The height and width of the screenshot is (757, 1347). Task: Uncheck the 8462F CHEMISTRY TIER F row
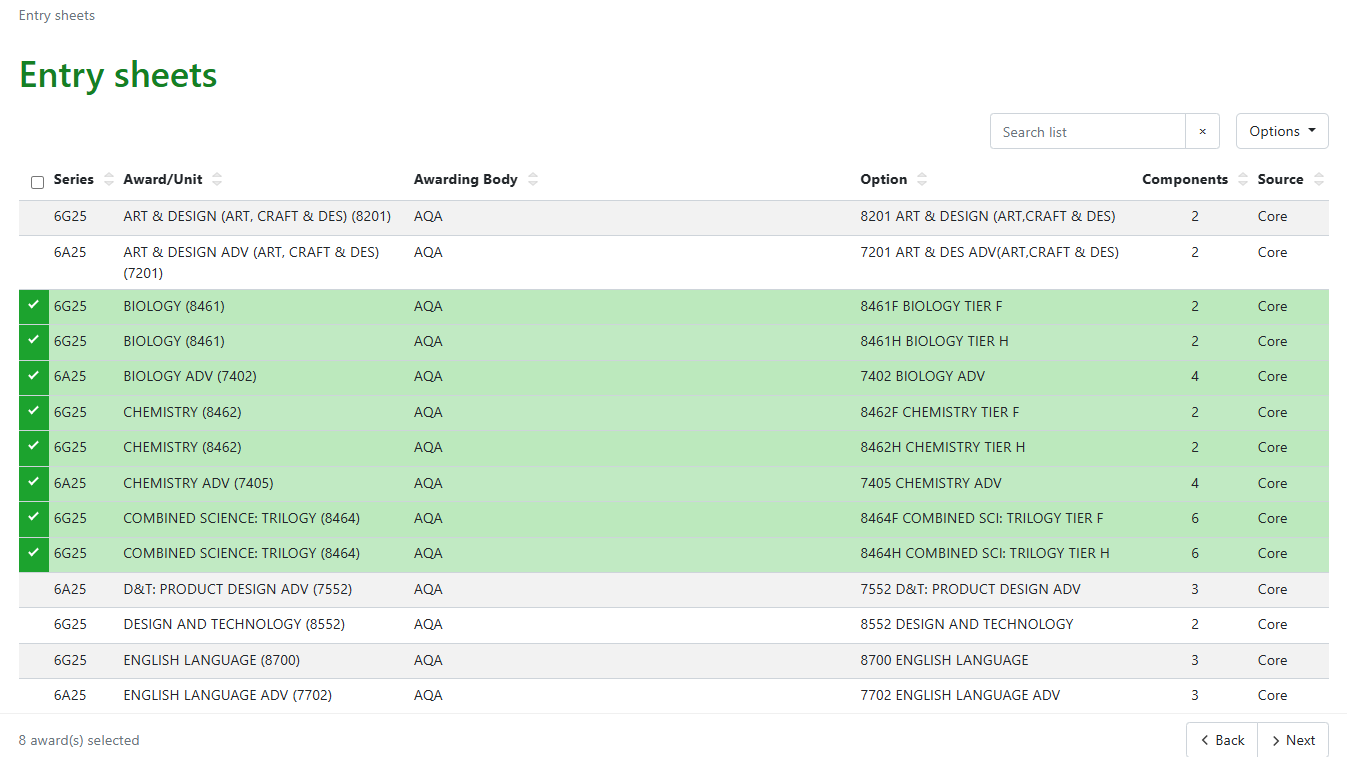34,412
